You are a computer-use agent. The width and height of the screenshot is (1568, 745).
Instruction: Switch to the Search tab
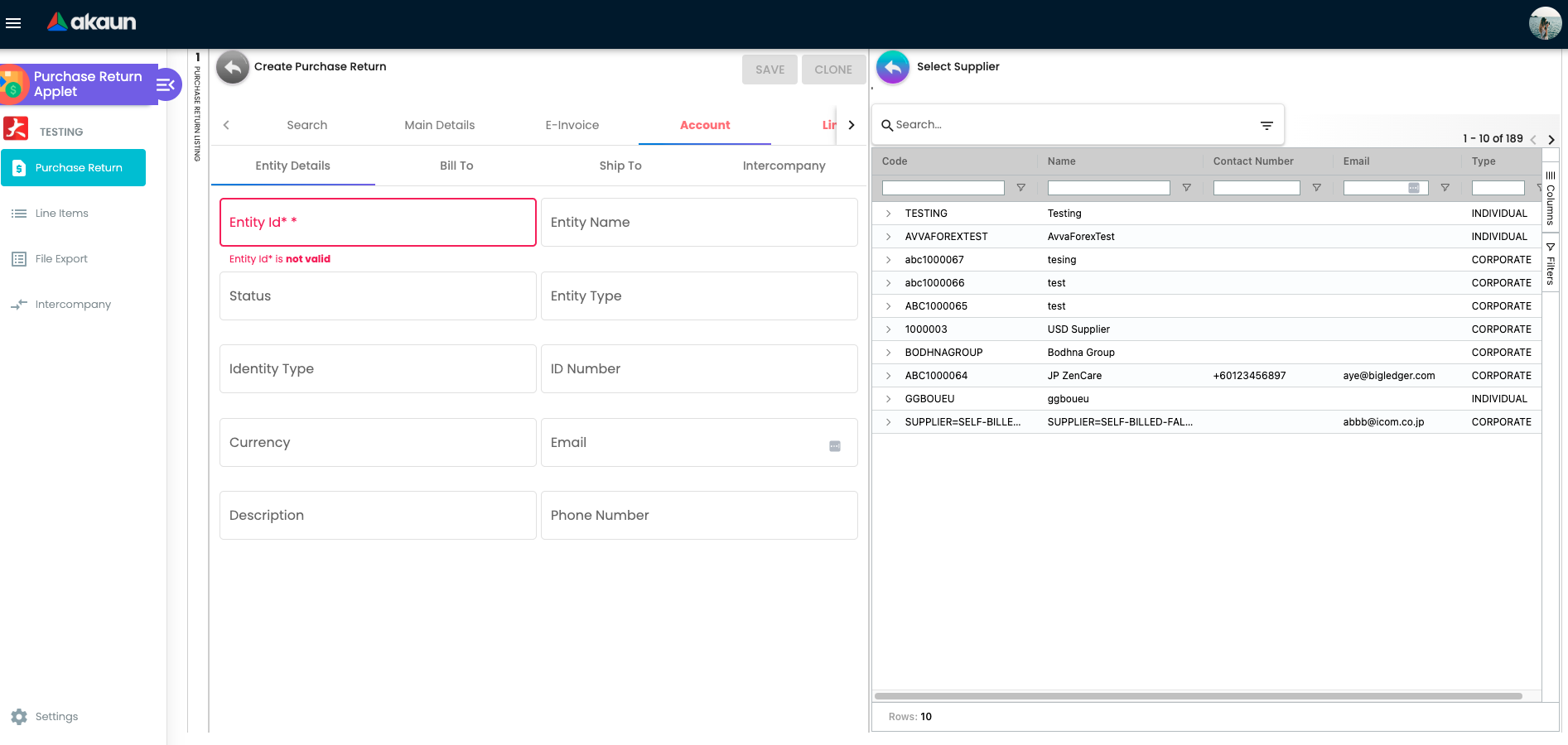(307, 125)
